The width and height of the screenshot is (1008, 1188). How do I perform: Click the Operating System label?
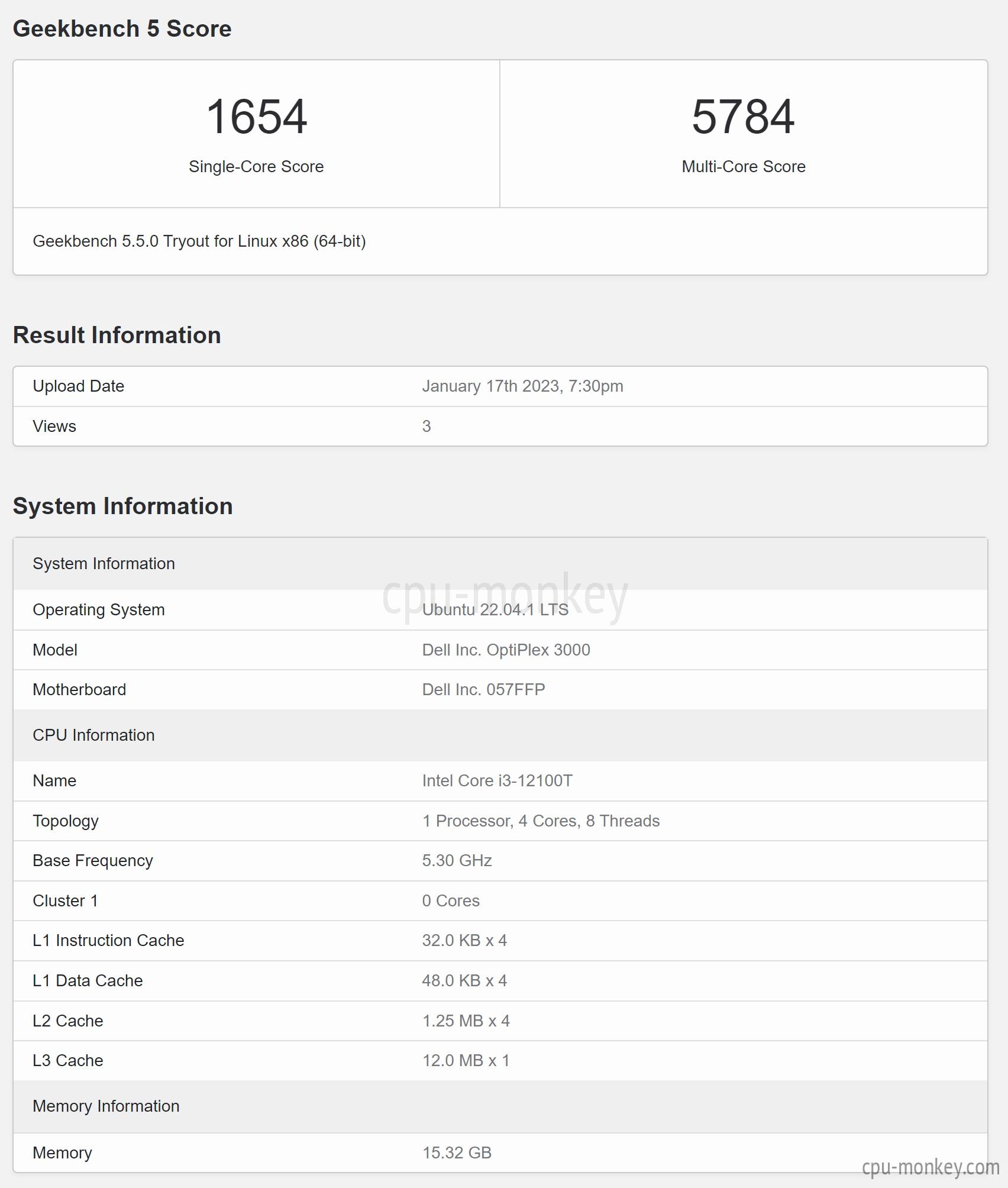(99, 610)
